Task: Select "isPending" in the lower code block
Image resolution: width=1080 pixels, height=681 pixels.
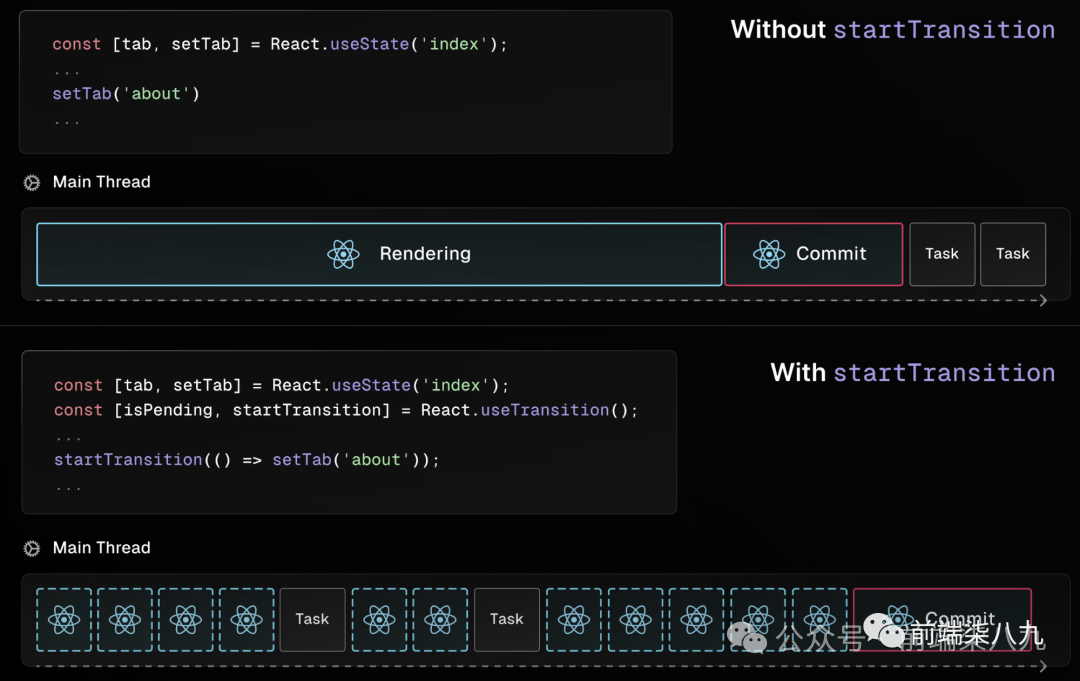Action: (167, 410)
